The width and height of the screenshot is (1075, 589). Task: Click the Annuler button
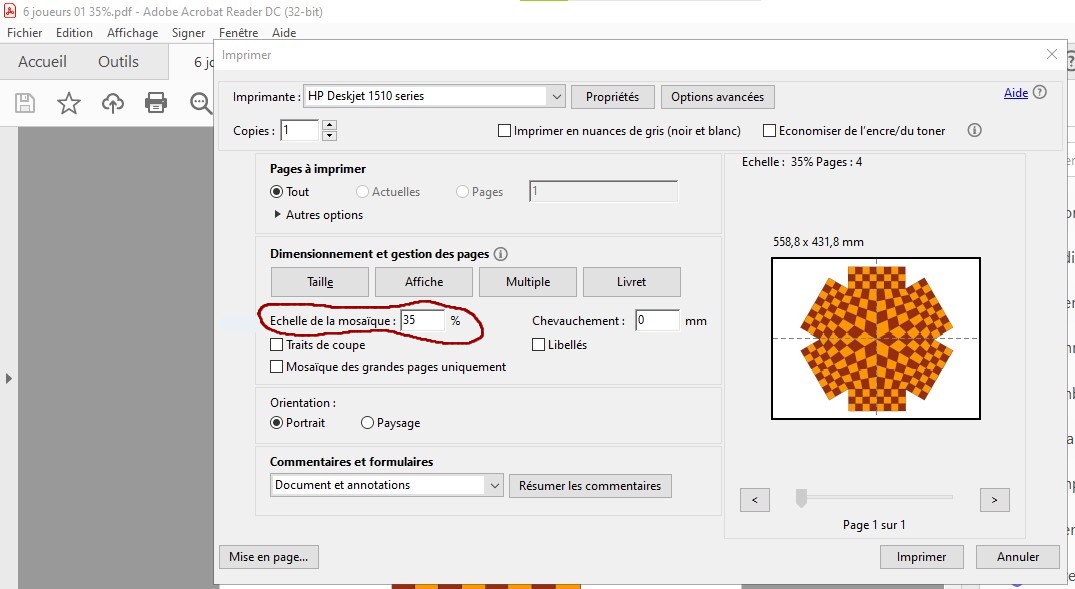[1017, 557]
